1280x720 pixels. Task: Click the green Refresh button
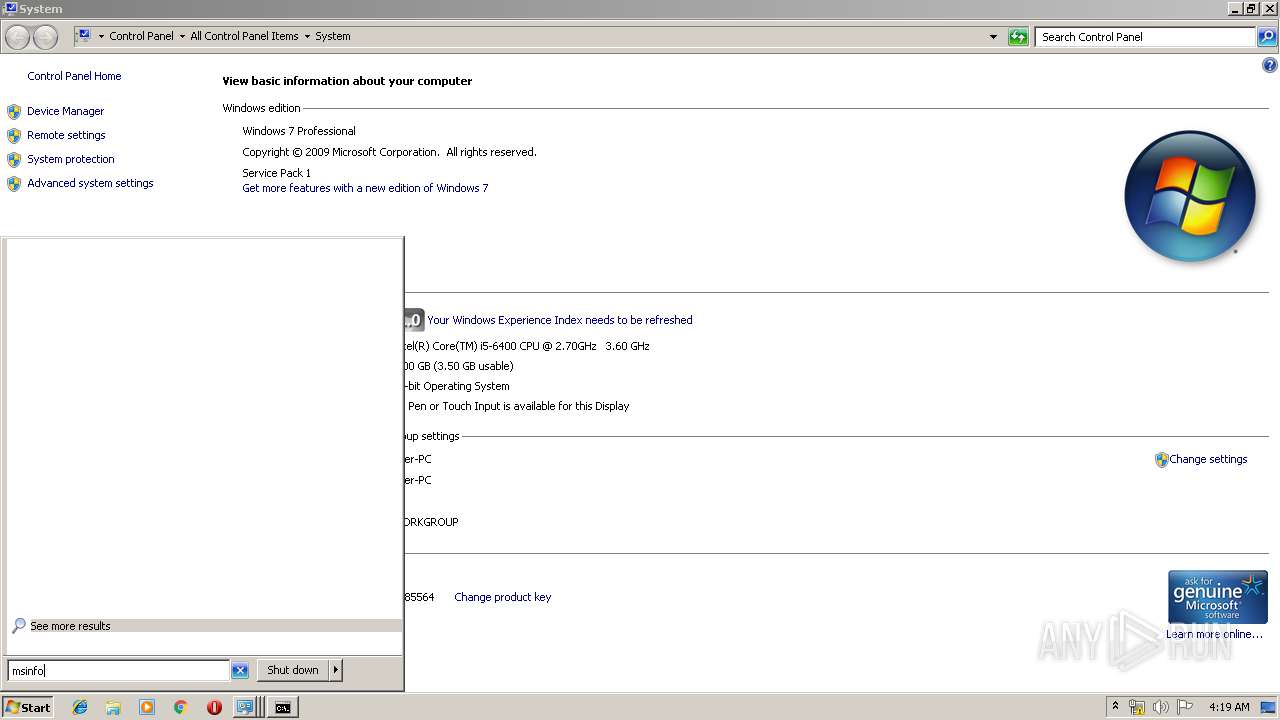[1018, 37]
